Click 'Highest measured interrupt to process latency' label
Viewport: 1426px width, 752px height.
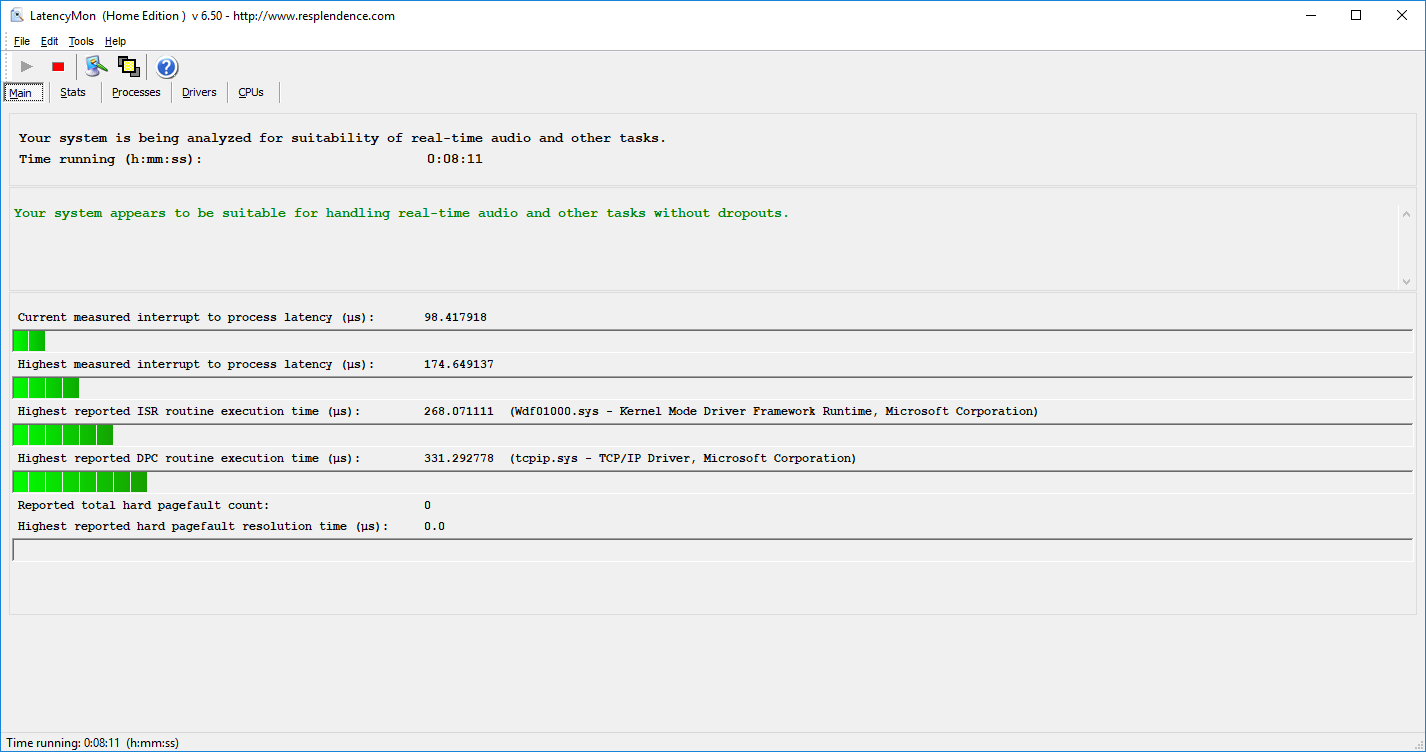tap(196, 364)
